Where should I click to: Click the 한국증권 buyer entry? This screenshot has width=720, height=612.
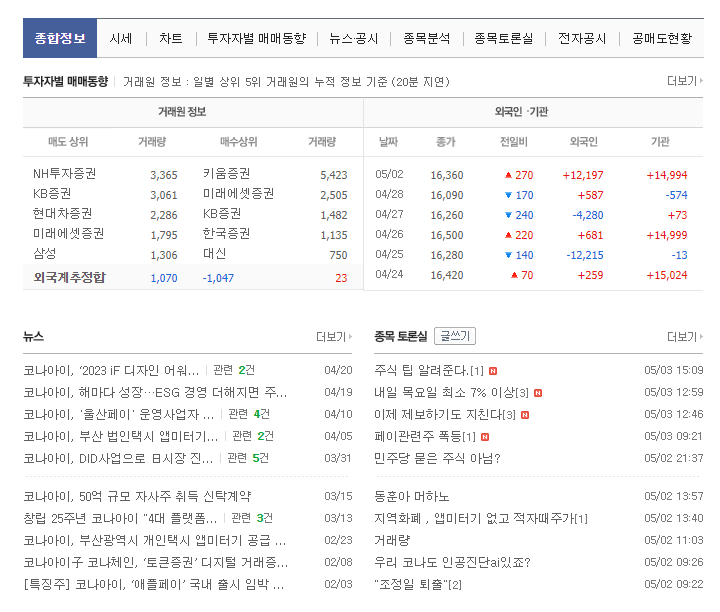tap(226, 234)
